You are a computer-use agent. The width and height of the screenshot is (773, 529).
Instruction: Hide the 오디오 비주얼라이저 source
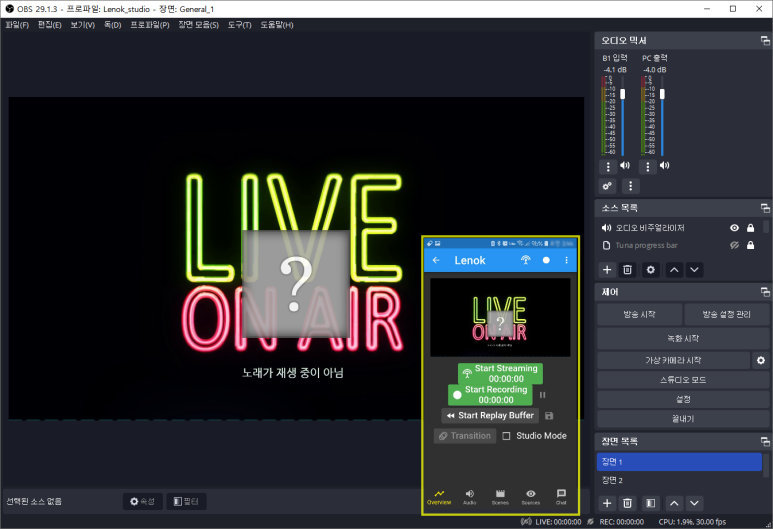pyautogui.click(x=734, y=228)
